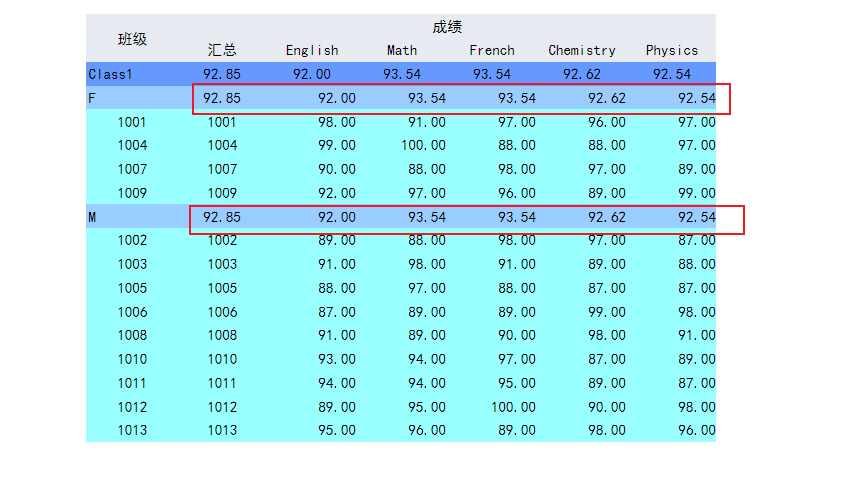Image resolution: width=842 pixels, height=484 pixels.
Task: Click 1001 Chemistry score 96.00
Action: pos(607,122)
